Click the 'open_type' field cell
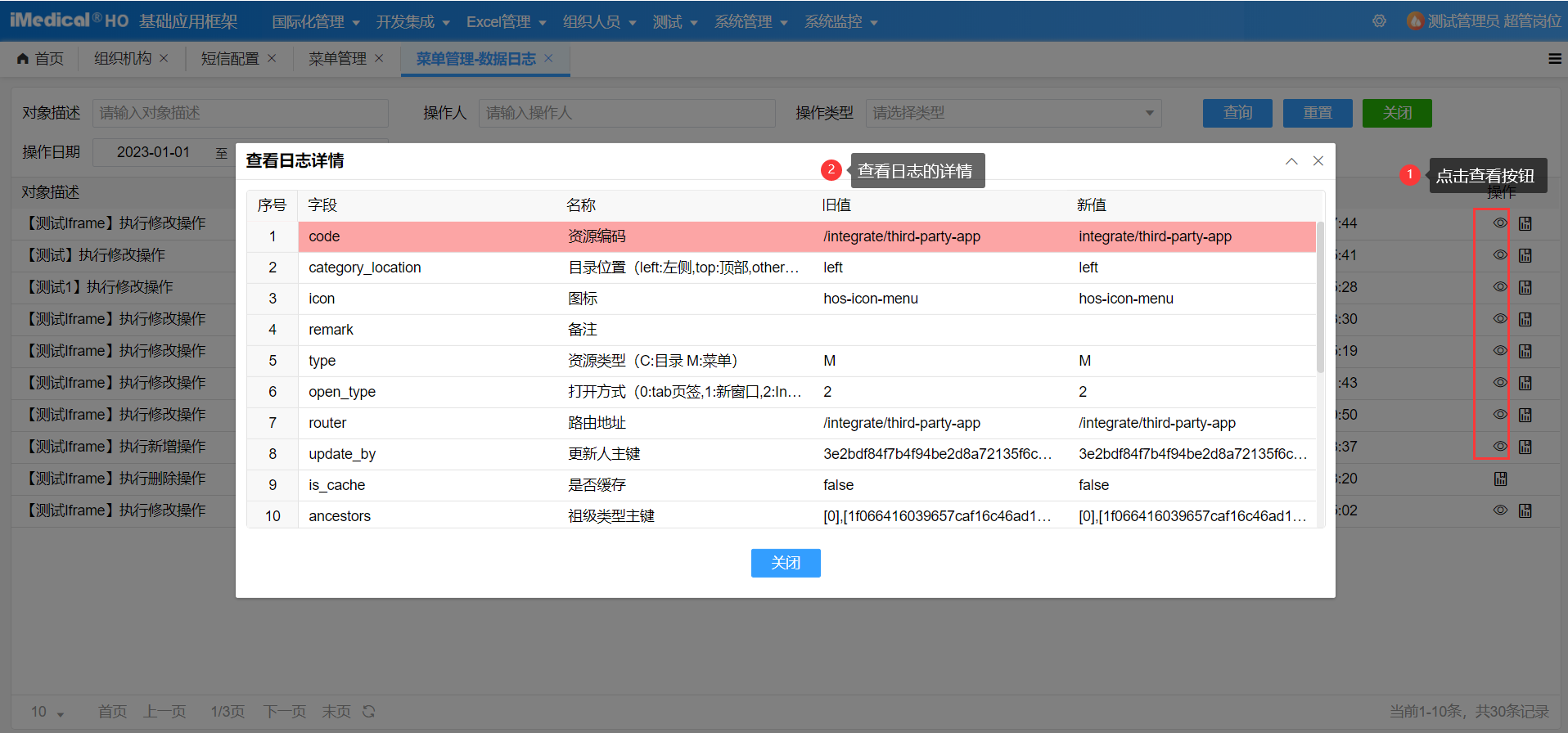This screenshot has width=1568, height=733. click(x=342, y=392)
